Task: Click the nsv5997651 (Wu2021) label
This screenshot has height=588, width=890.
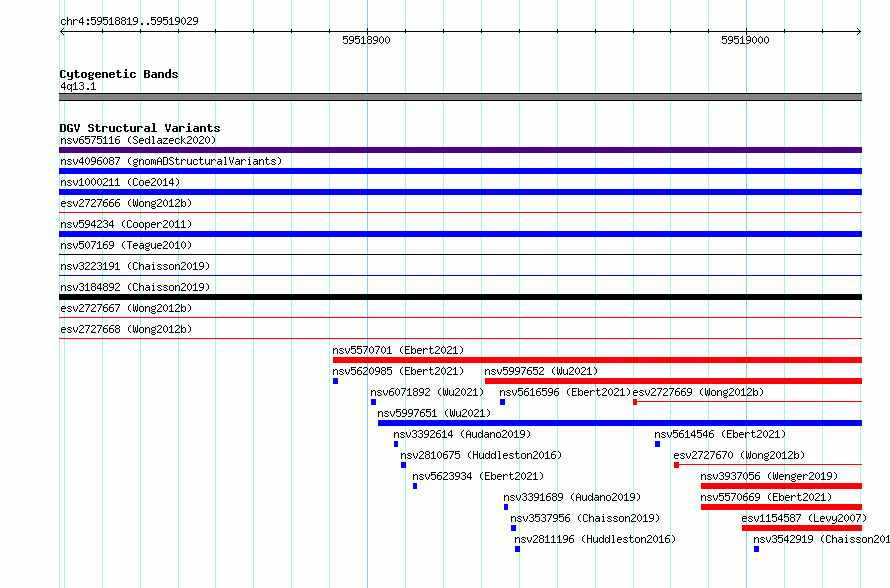Action: pyautogui.click(x=434, y=413)
